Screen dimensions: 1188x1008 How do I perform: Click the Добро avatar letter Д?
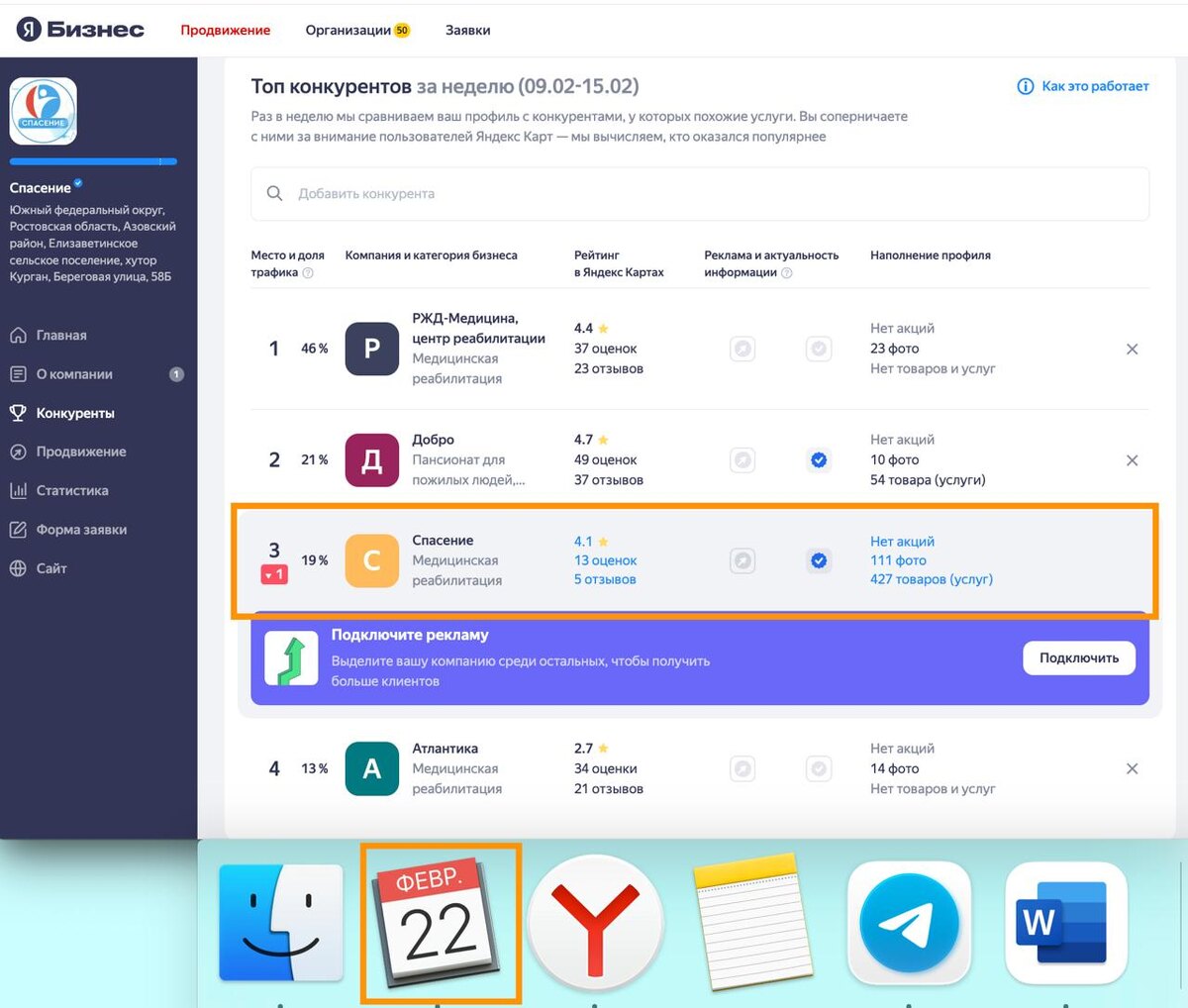pyautogui.click(x=372, y=460)
